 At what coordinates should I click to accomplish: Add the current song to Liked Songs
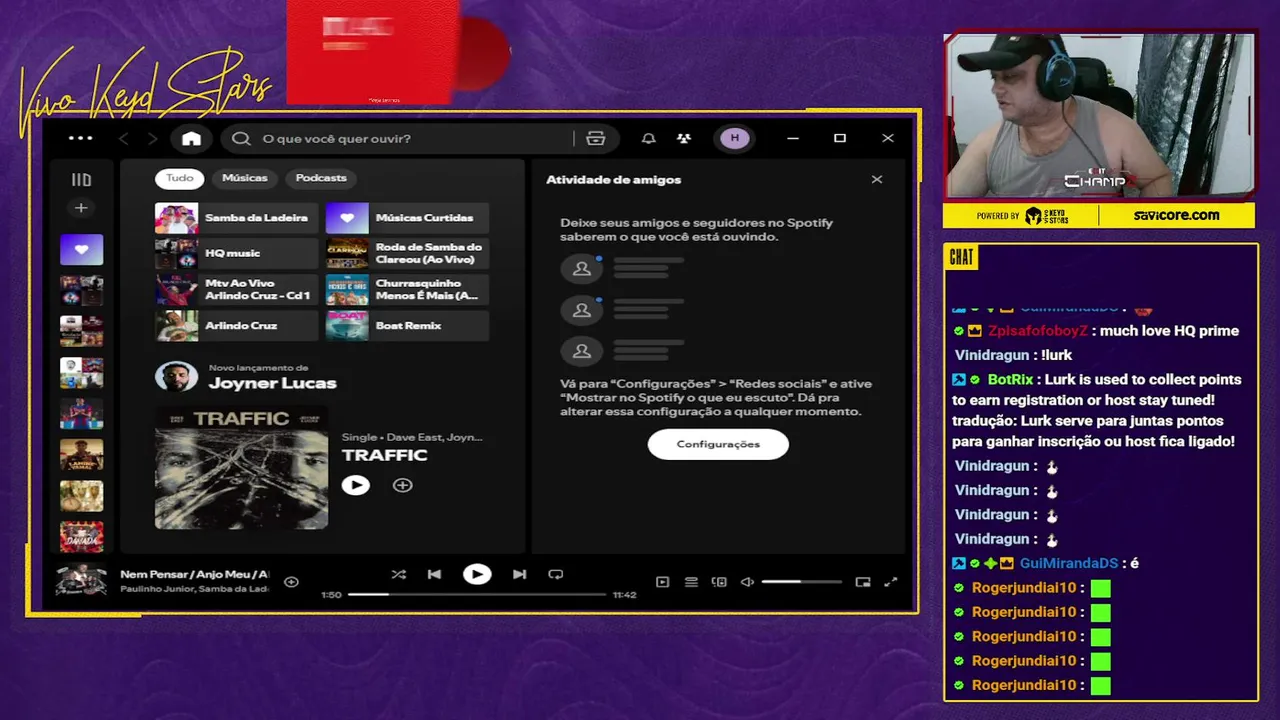point(291,582)
